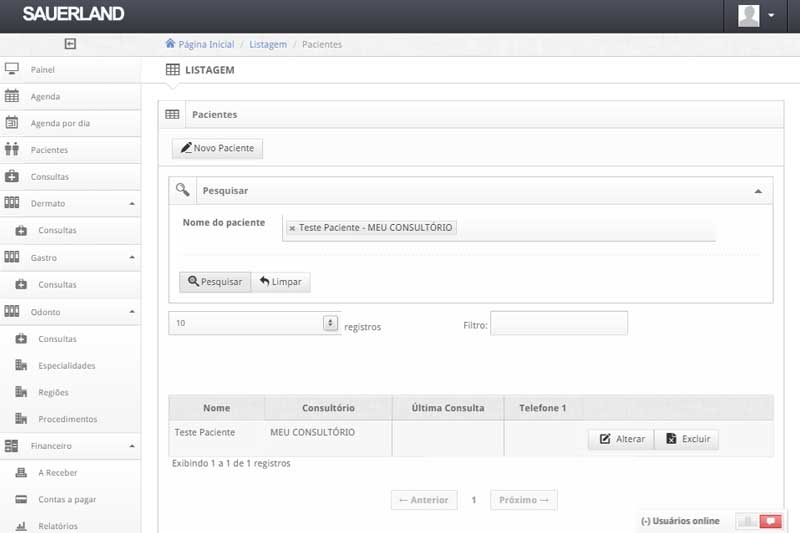Click the A Receber icon in sidebar
This screenshot has height=533, width=800.
click(20, 473)
